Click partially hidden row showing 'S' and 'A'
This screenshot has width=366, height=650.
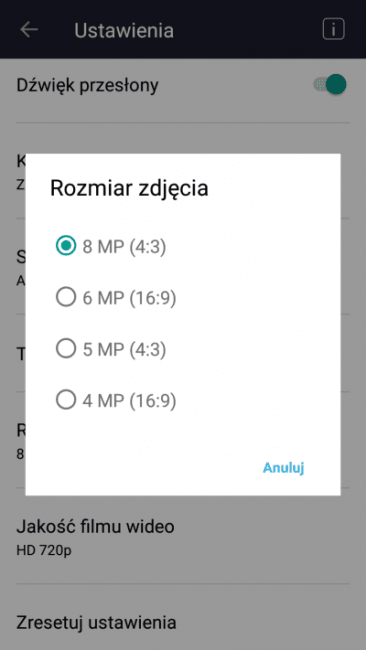21,267
